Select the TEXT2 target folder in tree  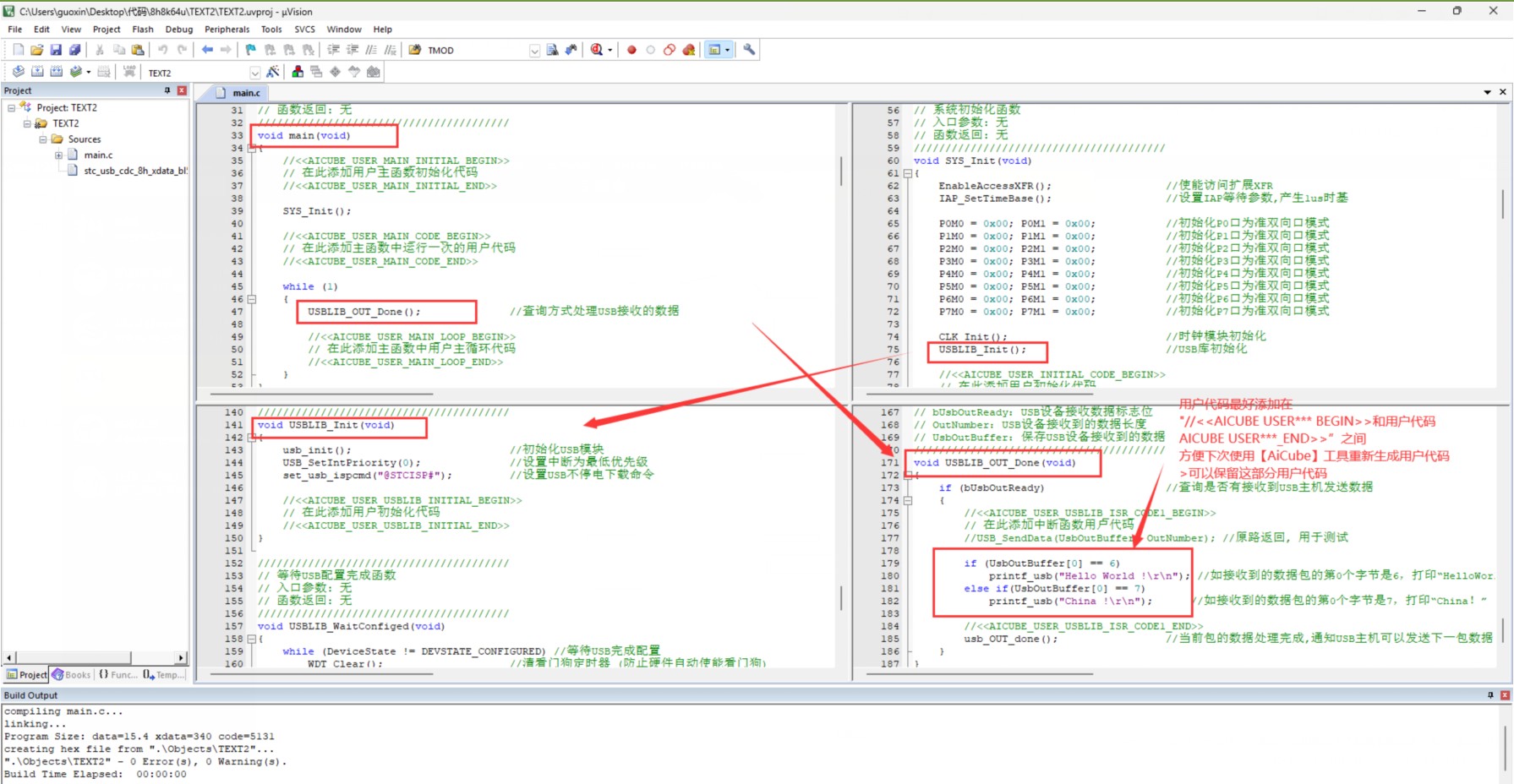(x=66, y=123)
